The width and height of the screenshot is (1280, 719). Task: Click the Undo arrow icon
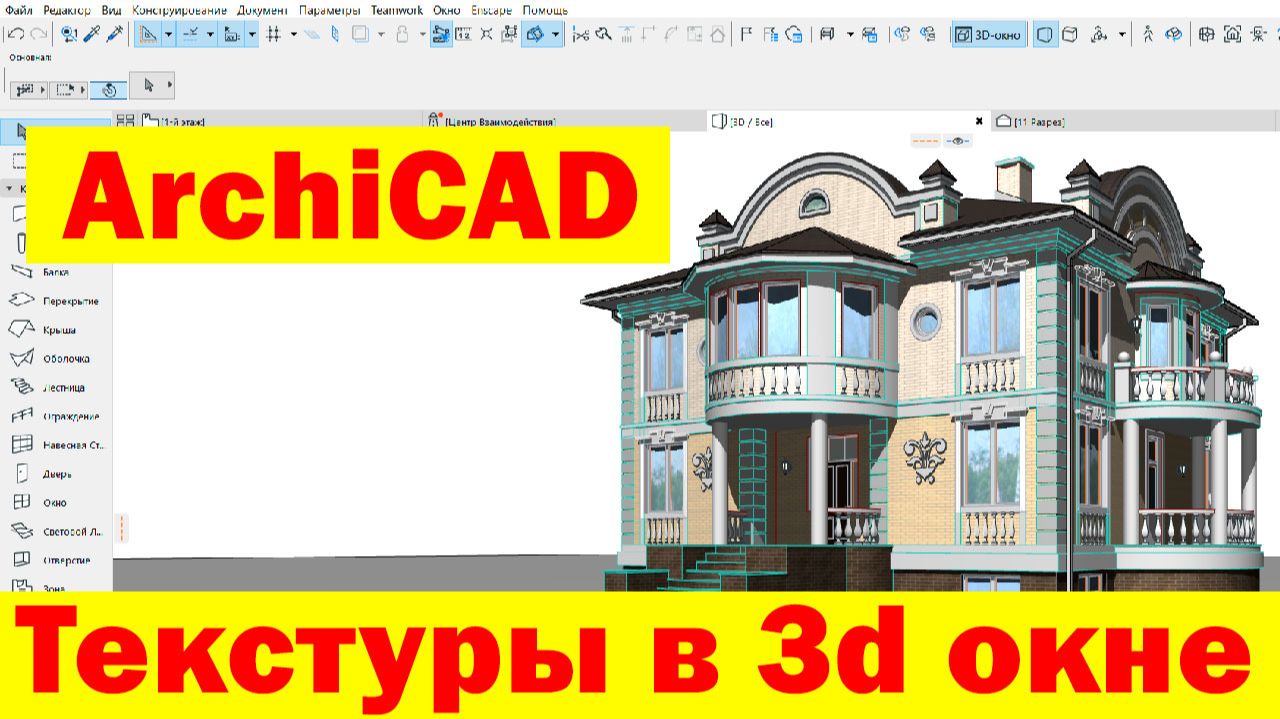coord(16,34)
